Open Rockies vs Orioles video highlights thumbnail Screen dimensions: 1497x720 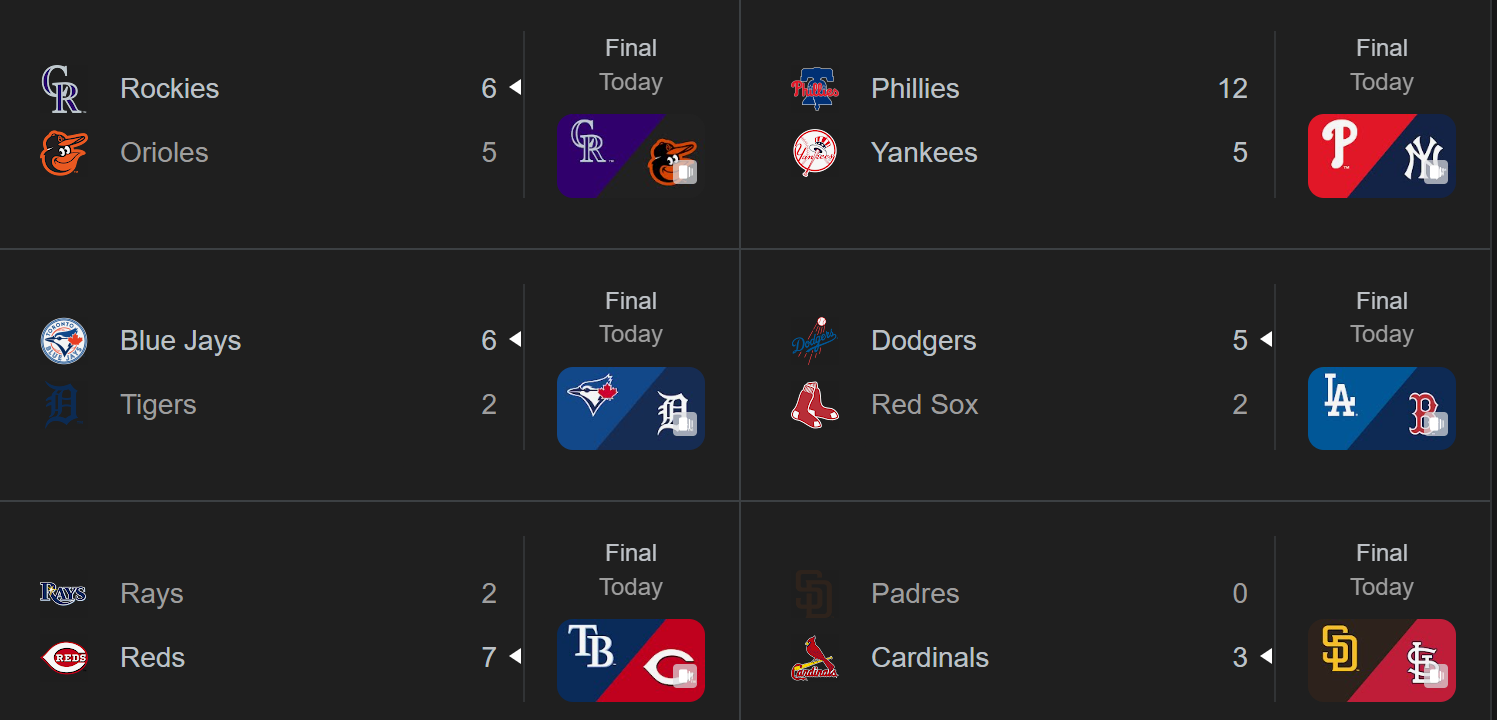(x=630, y=155)
